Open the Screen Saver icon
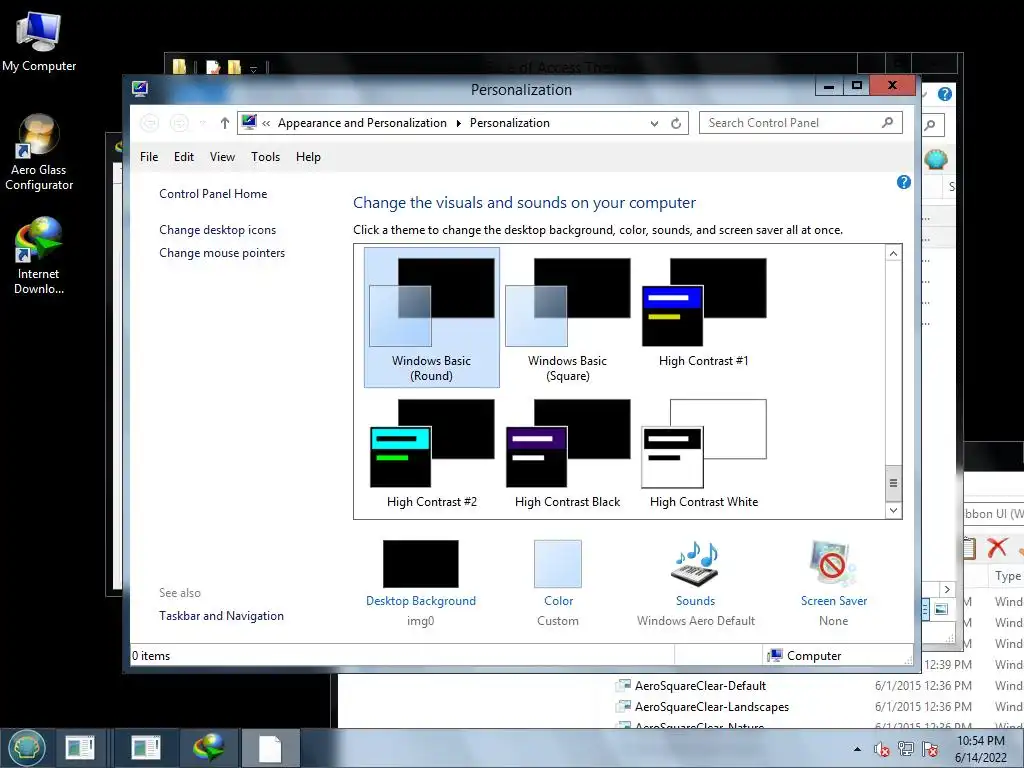The width and height of the screenshot is (1024, 768). click(x=833, y=564)
